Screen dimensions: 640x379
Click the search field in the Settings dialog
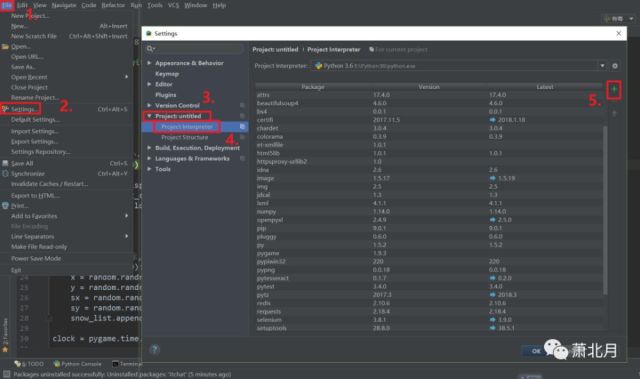pyautogui.click(x=194, y=49)
